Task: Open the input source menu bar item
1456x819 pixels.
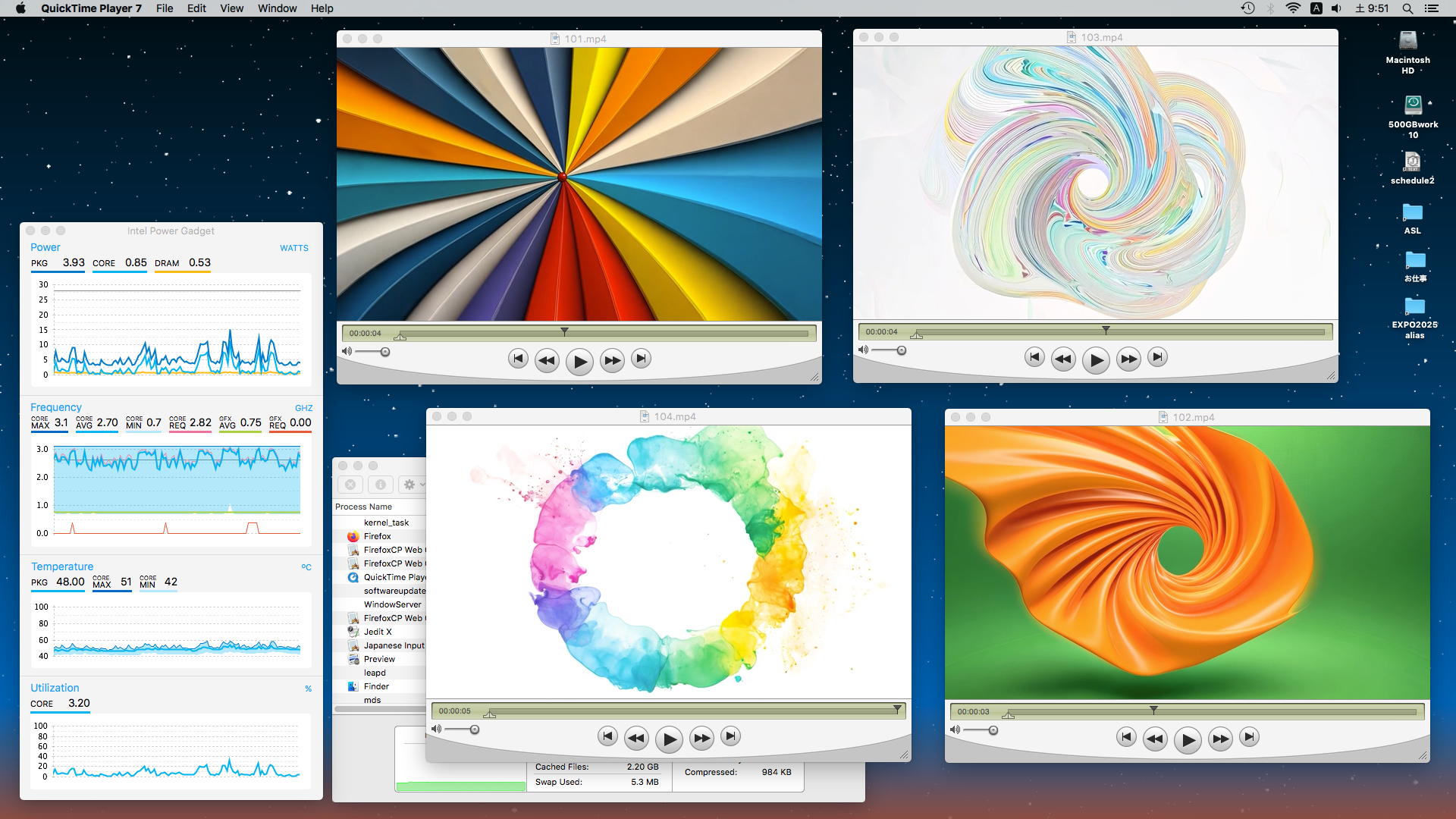Action: coord(1316,8)
